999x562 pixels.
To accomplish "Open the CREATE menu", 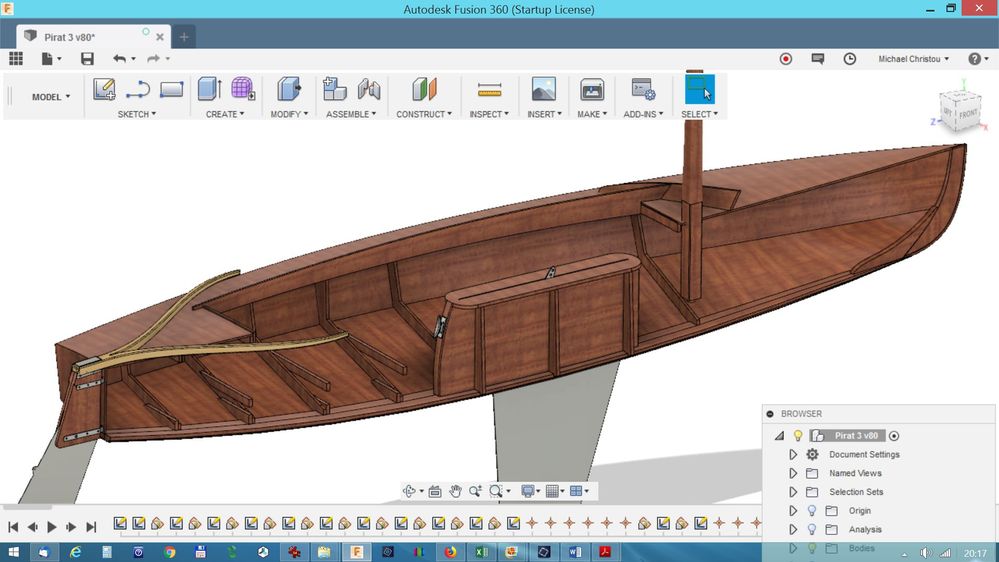I will pos(224,114).
